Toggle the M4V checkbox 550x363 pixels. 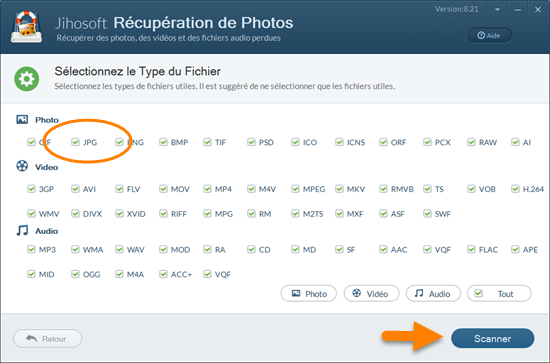(x=251, y=189)
